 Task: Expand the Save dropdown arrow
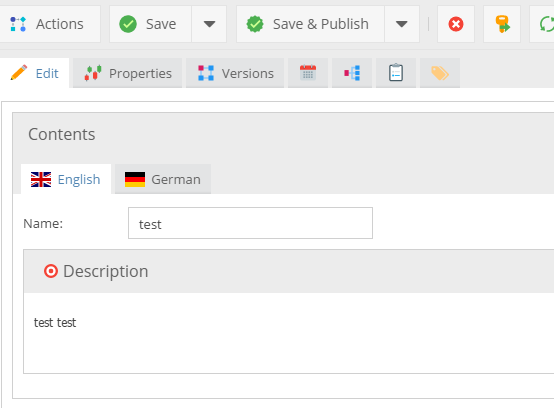coord(209,24)
